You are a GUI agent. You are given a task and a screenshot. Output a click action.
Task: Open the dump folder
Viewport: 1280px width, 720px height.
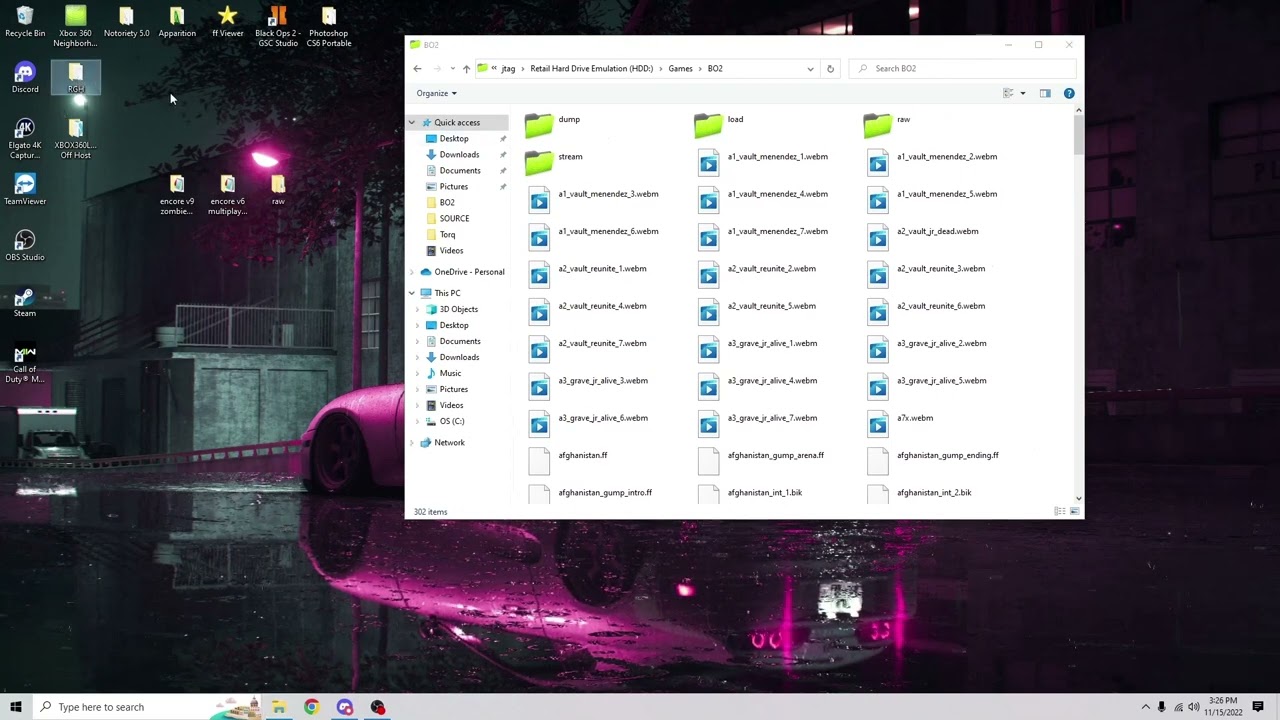click(553, 124)
